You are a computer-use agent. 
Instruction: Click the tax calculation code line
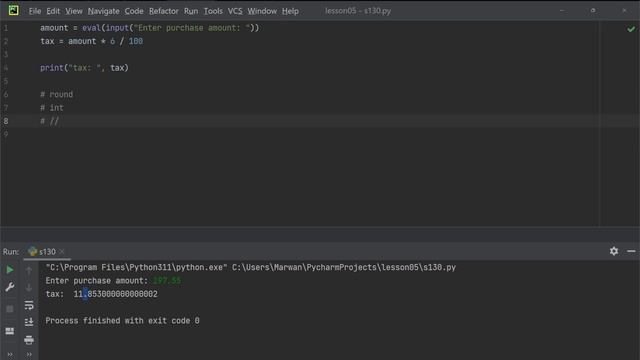coord(91,41)
